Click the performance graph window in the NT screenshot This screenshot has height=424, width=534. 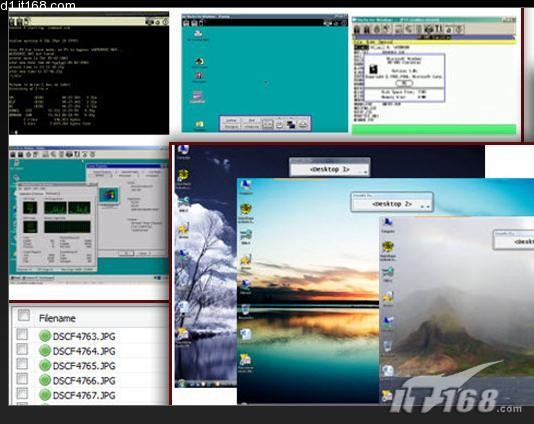click(x=57, y=227)
